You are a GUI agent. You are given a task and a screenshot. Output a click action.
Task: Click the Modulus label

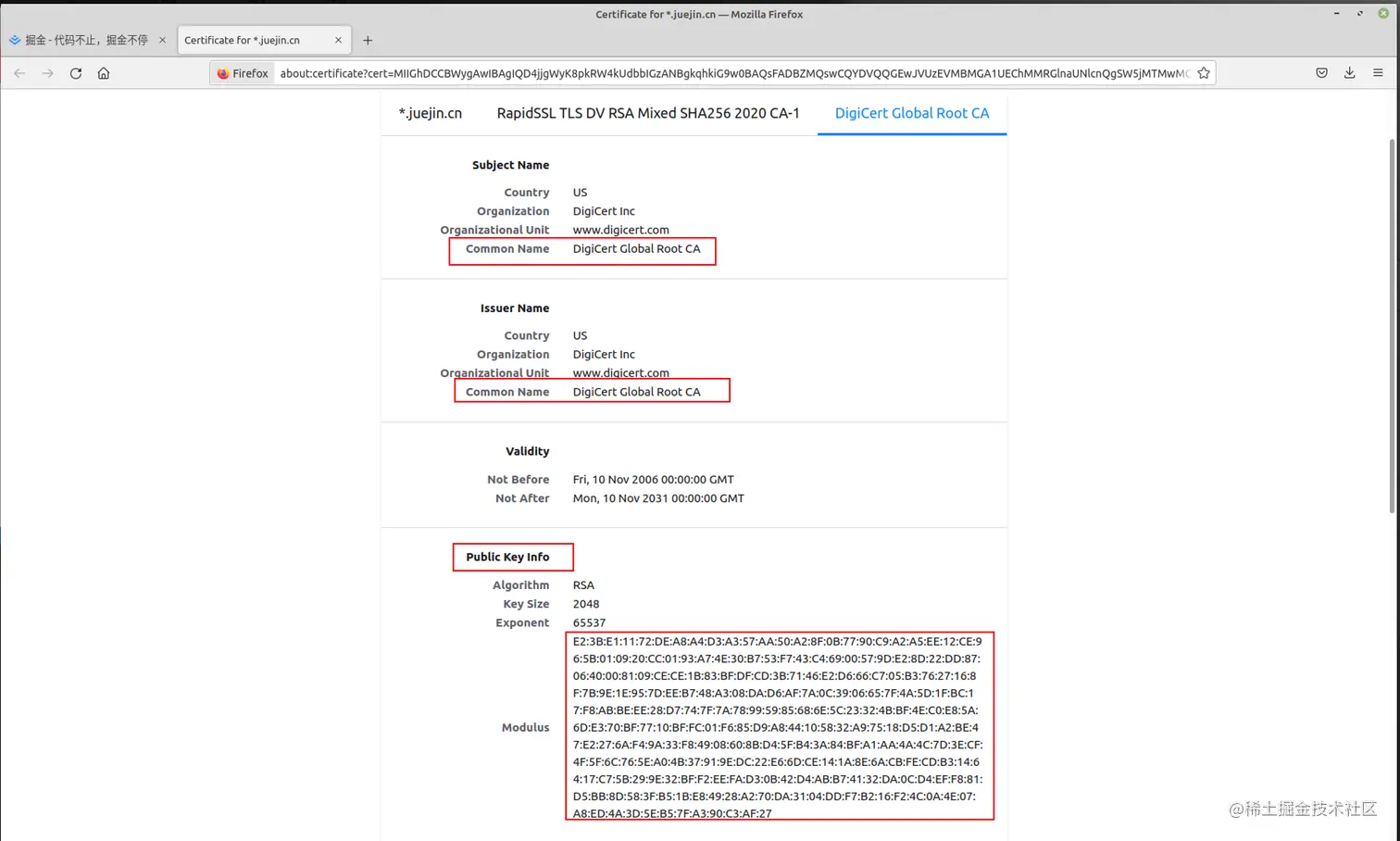point(525,727)
